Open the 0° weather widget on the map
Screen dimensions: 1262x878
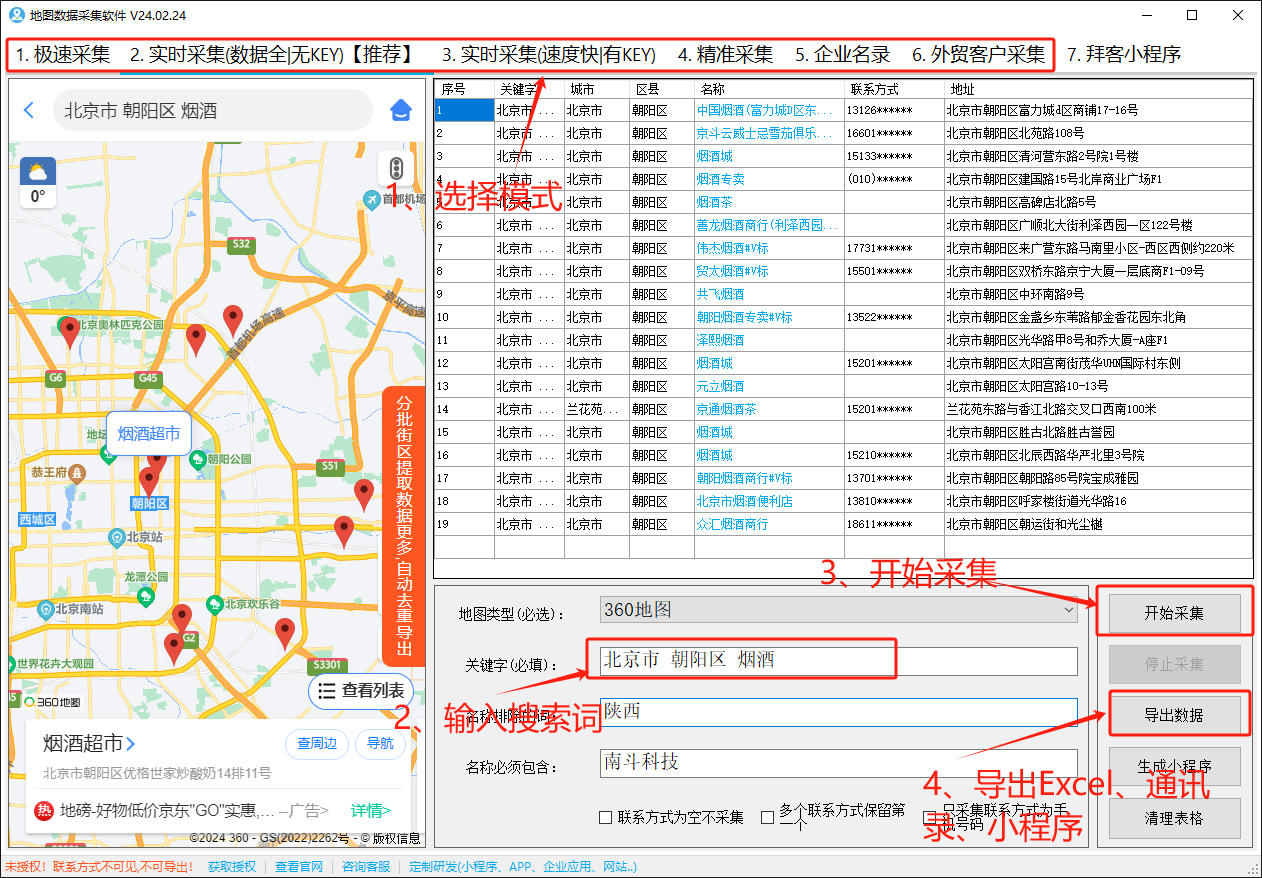(x=38, y=182)
